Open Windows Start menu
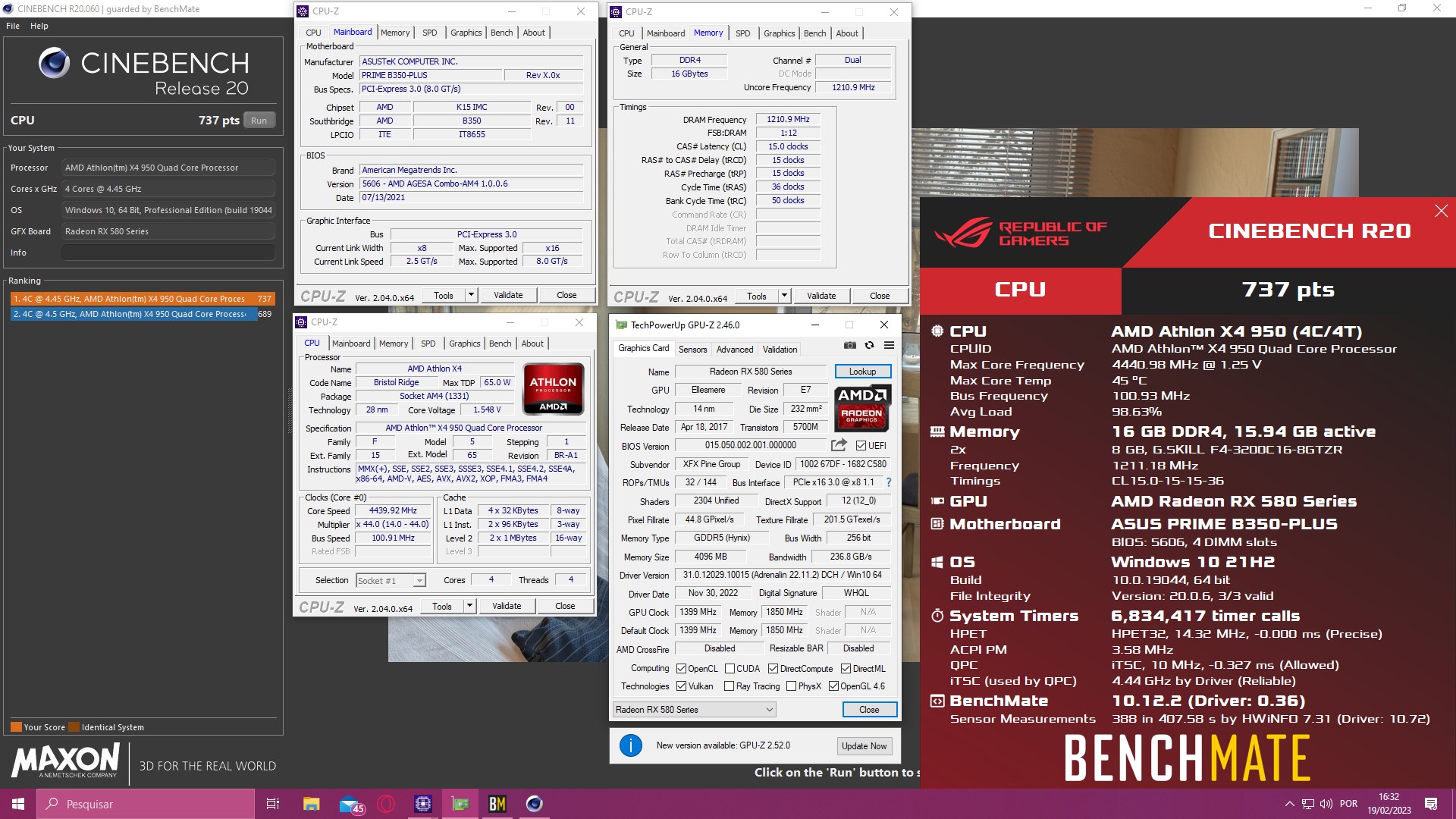Image resolution: width=1456 pixels, height=819 pixels. (18, 804)
